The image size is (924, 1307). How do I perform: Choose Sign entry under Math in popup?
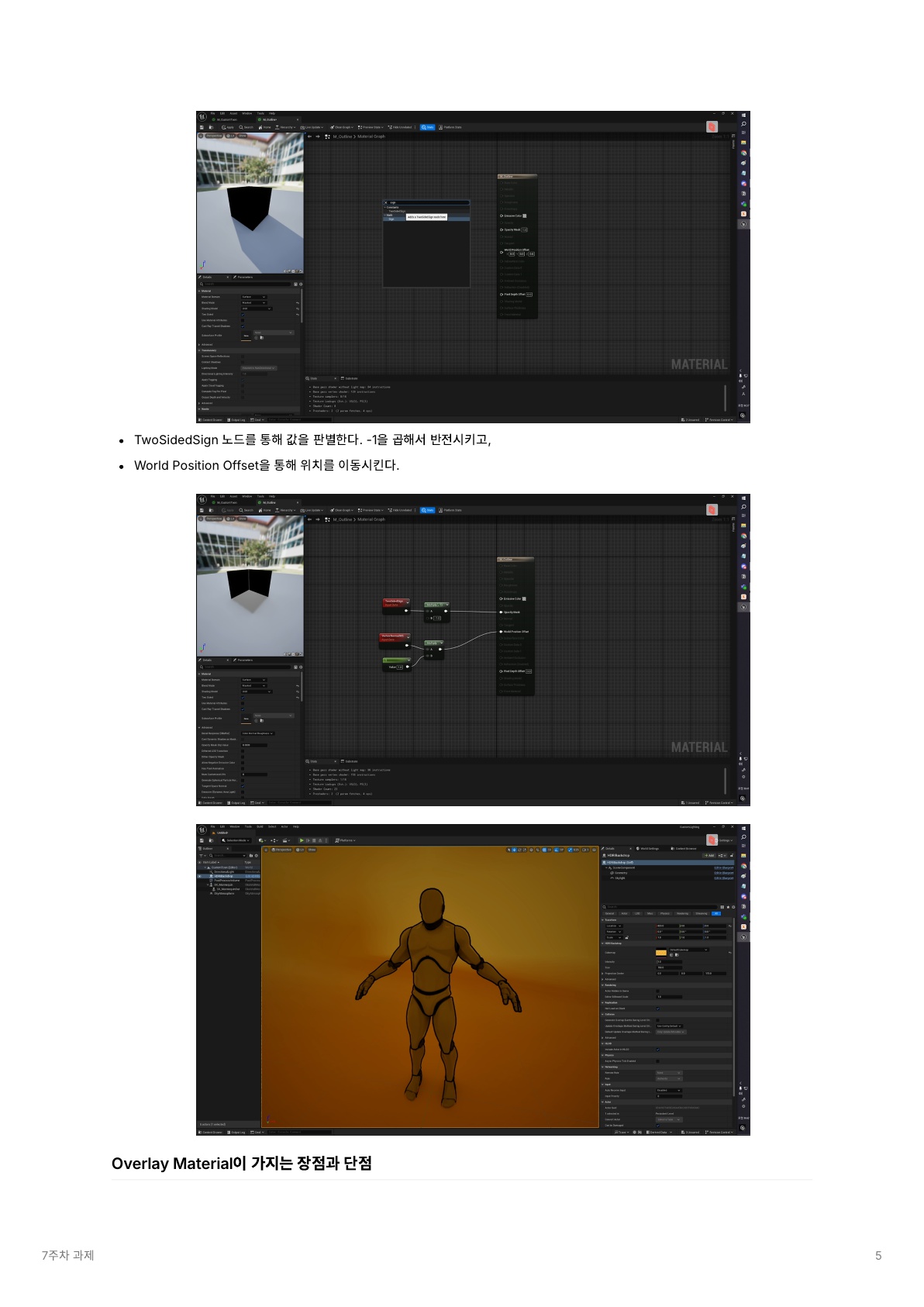391,219
